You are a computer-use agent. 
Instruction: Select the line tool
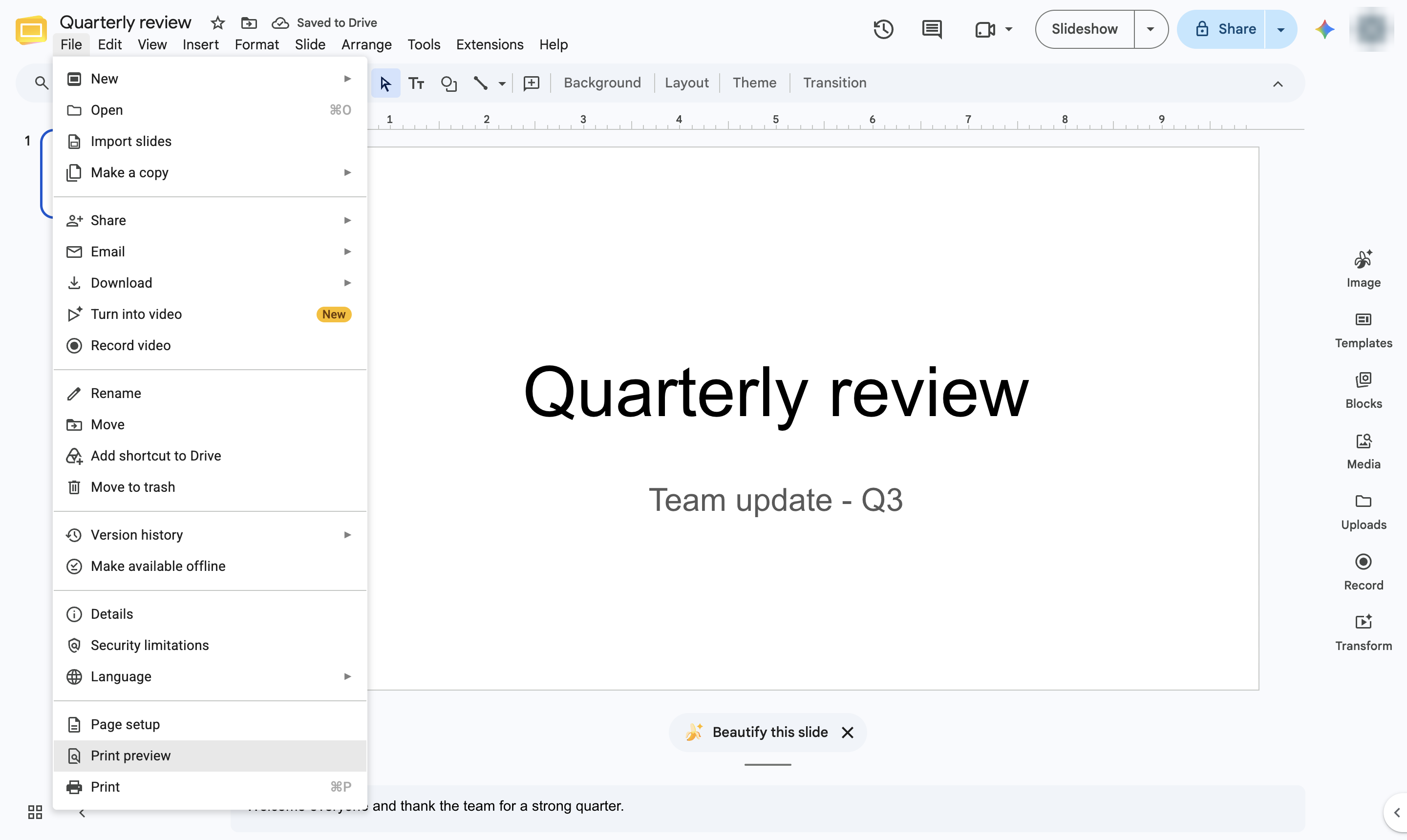[x=480, y=83]
